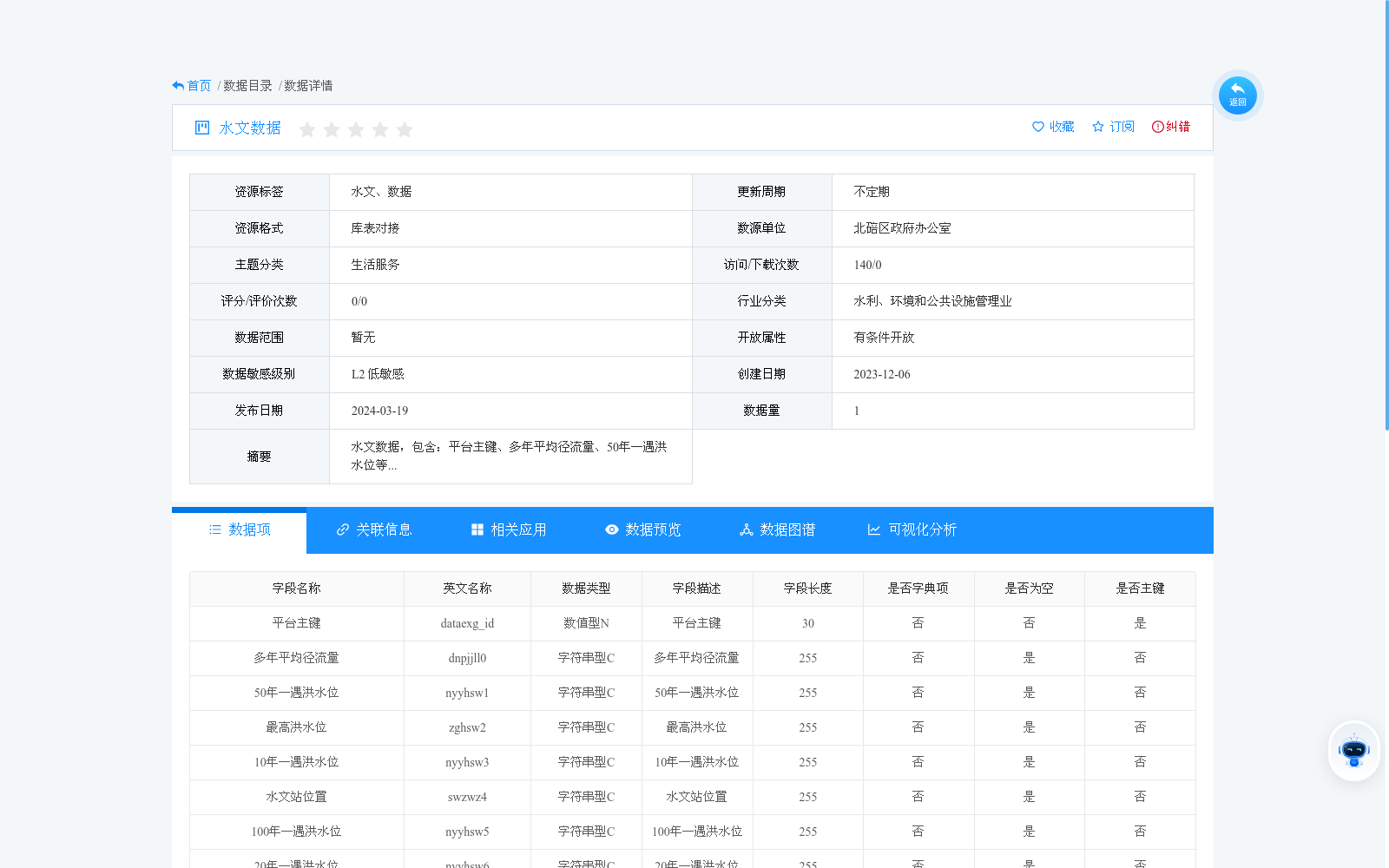Rate five stars for 水文数据
Screen dimensions: 1389x868
(x=405, y=129)
